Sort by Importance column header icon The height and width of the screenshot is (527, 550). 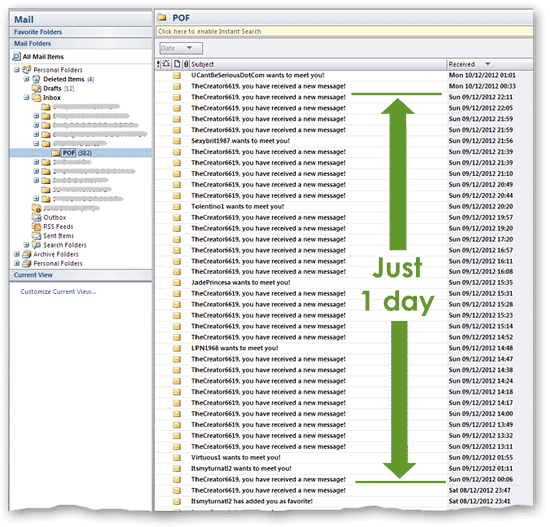coord(159,64)
